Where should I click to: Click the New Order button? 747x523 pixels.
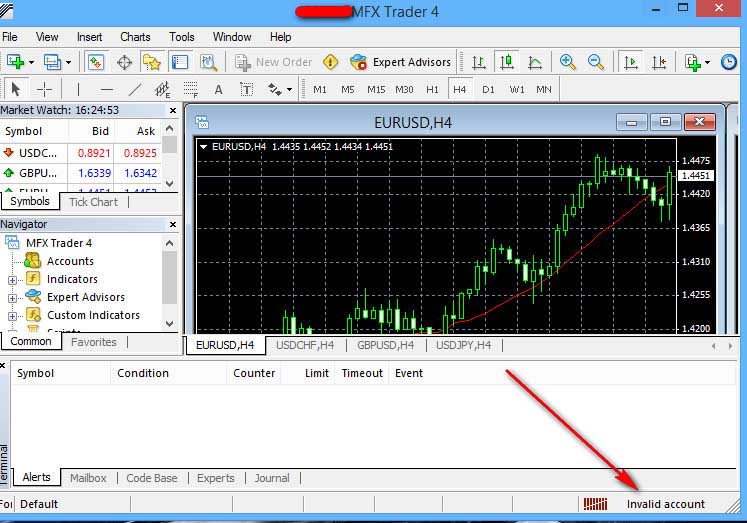[274, 62]
